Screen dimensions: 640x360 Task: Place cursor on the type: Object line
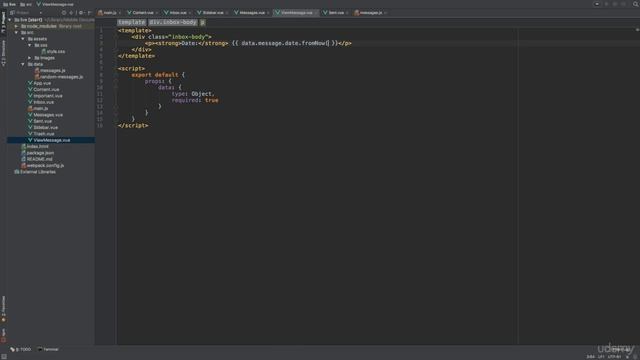coord(193,94)
